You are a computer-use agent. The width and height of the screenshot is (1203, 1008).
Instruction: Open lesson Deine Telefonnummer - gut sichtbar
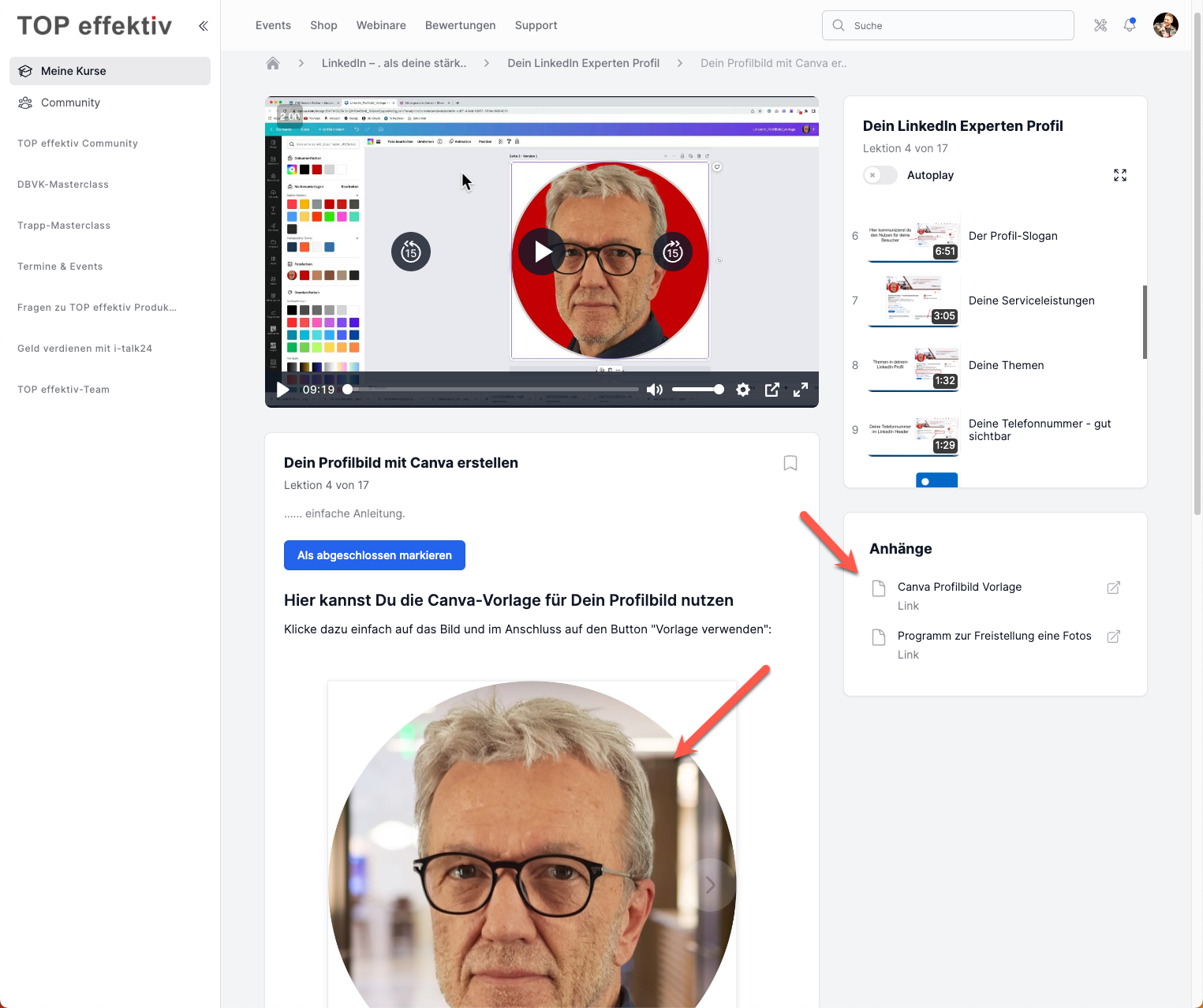coord(1040,430)
